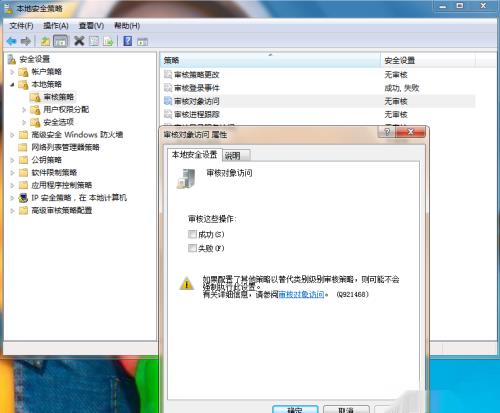The width and height of the screenshot is (500, 413).
Task: Click the IP 安全策略 node icon
Action: coord(23,198)
